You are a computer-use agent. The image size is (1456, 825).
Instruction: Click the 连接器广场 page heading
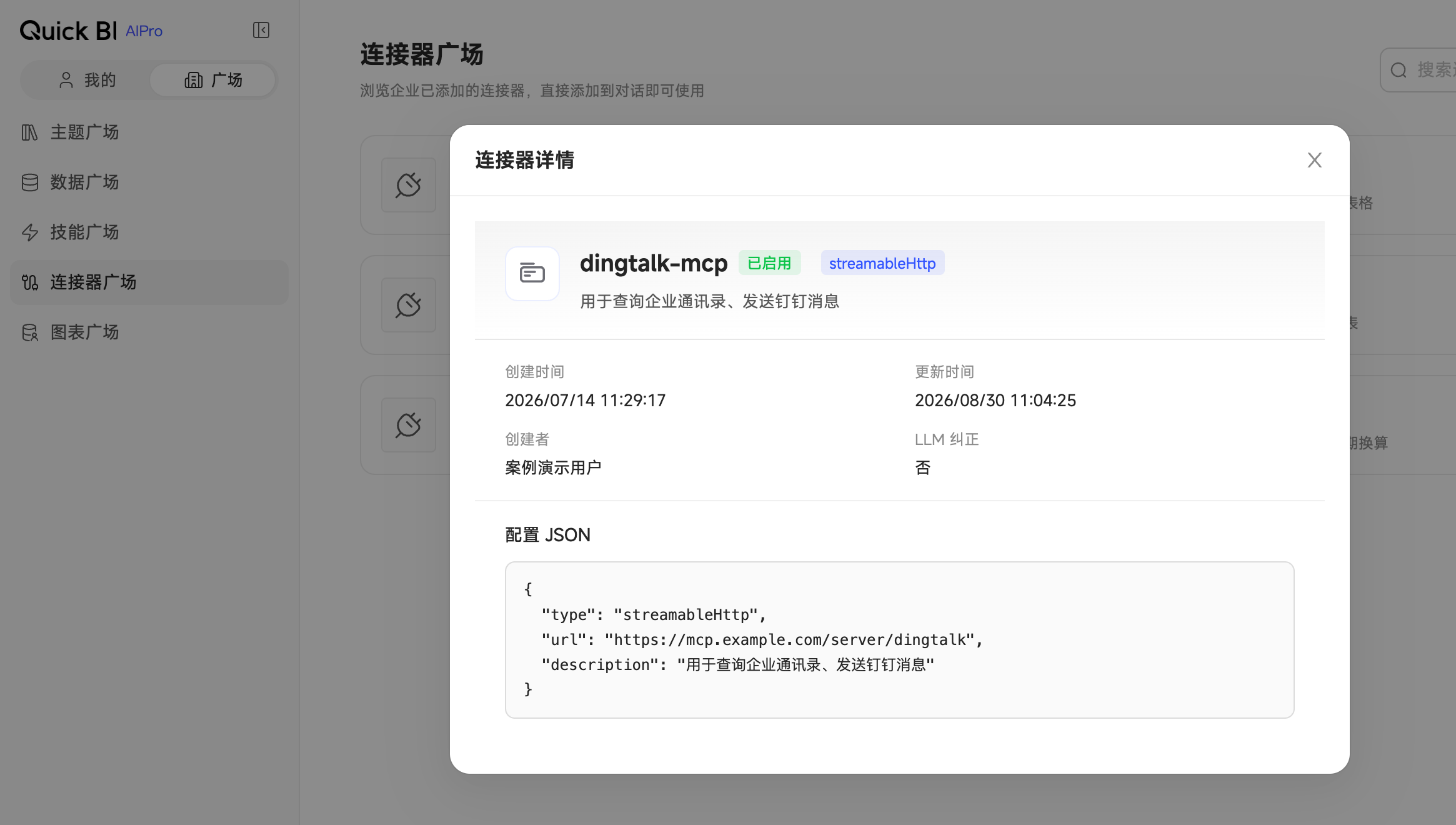pos(422,54)
